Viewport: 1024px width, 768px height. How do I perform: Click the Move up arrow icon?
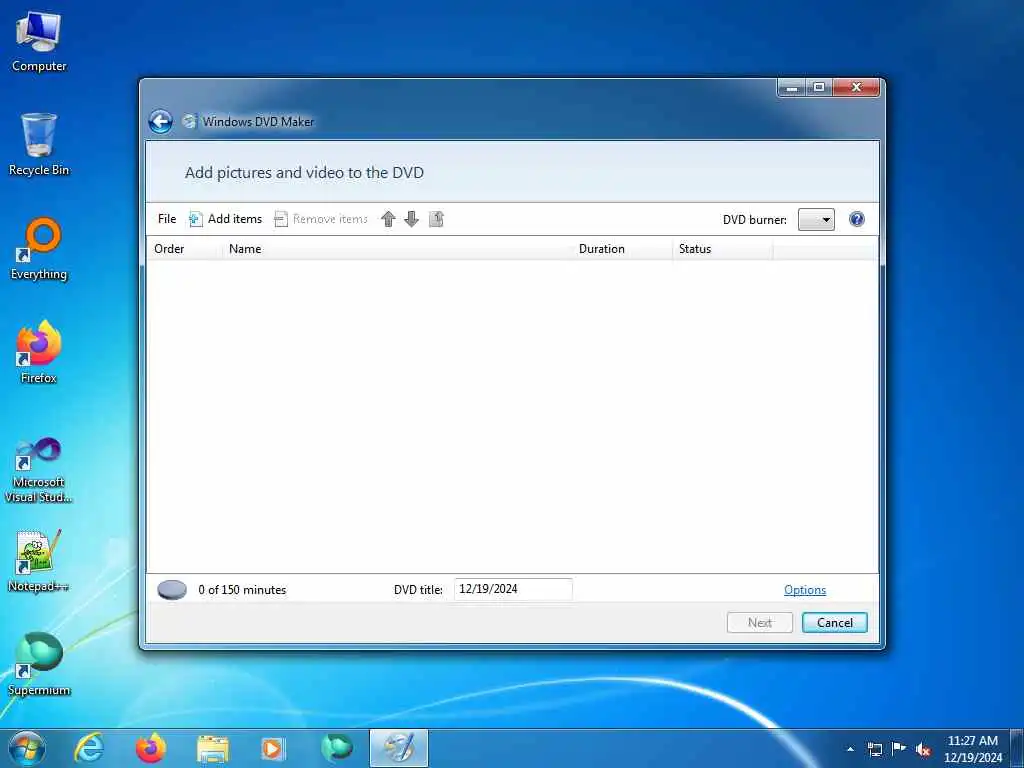pyautogui.click(x=388, y=219)
